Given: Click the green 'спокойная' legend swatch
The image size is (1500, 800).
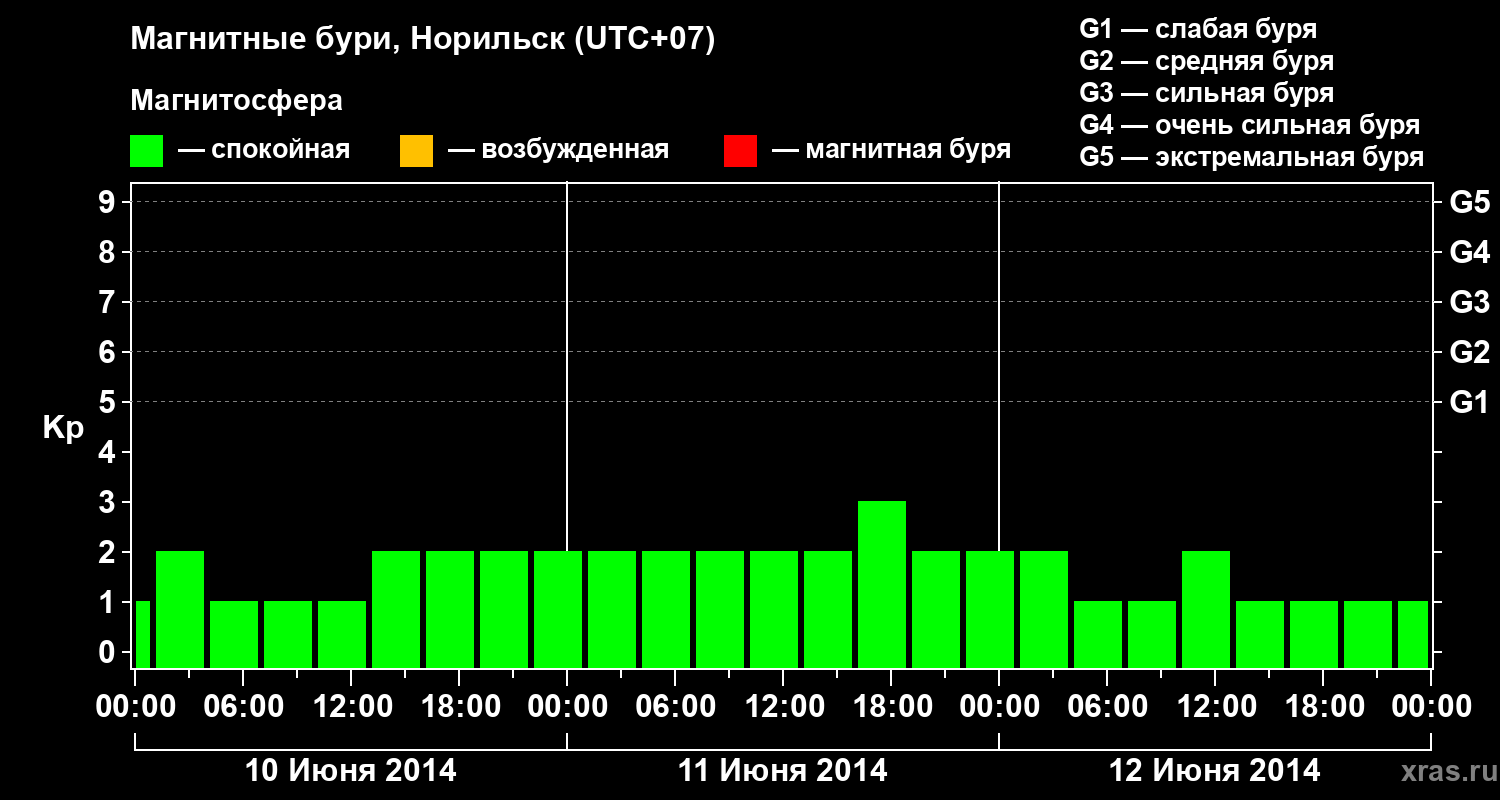Looking at the screenshot, I should (147, 151).
